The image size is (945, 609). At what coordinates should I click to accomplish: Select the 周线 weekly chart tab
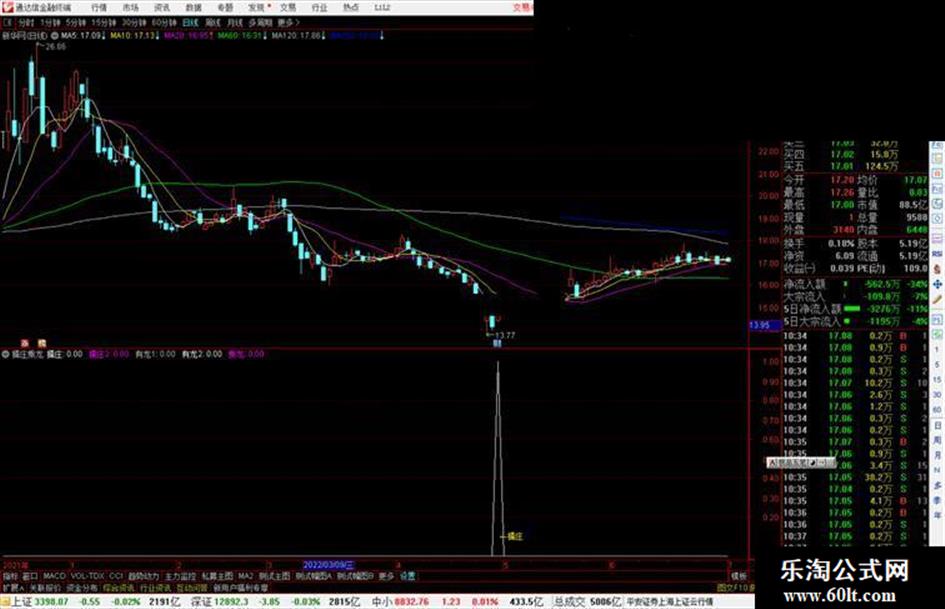(213, 23)
